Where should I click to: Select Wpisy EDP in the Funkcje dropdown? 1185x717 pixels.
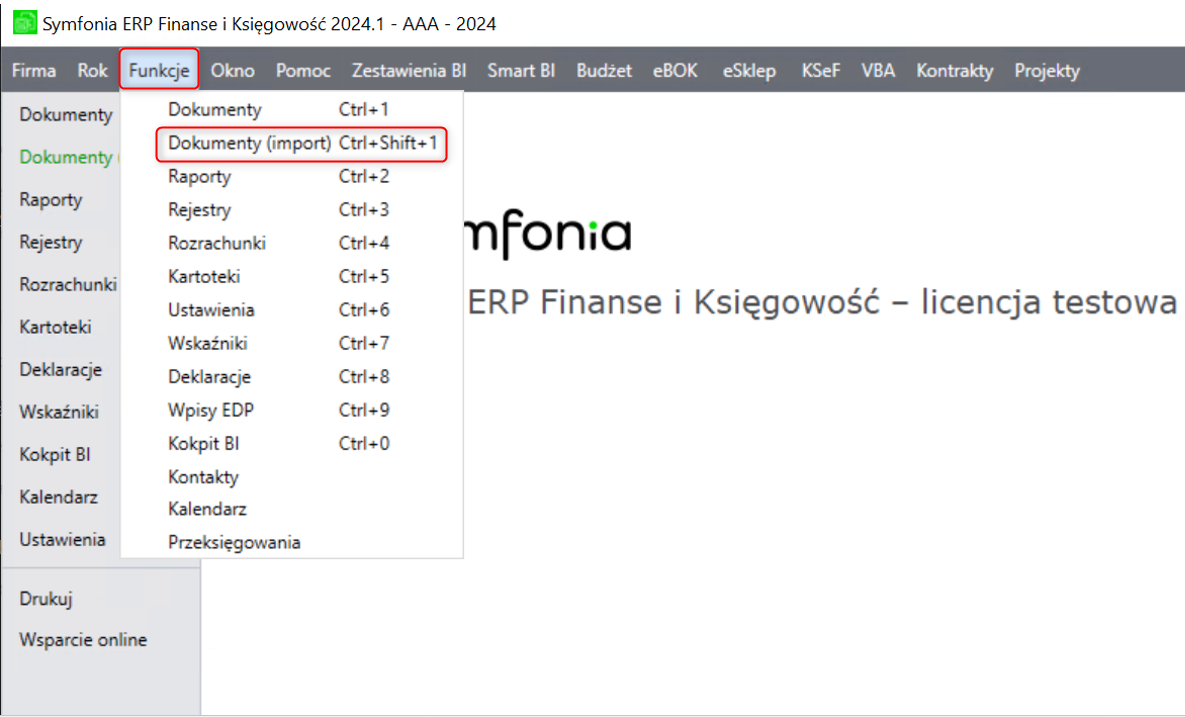click(x=292, y=409)
